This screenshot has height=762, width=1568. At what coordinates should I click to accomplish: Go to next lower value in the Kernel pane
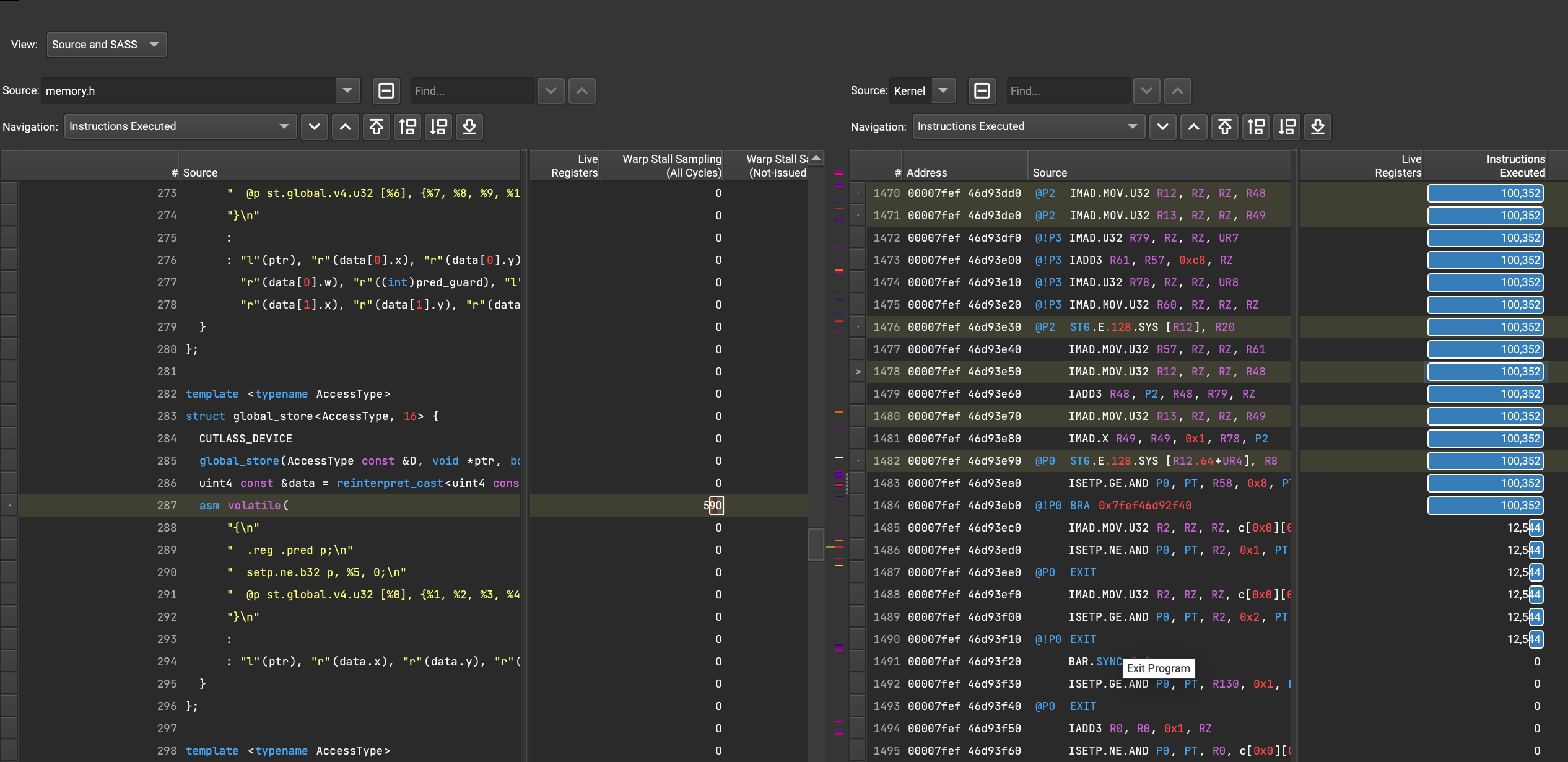coord(1287,127)
